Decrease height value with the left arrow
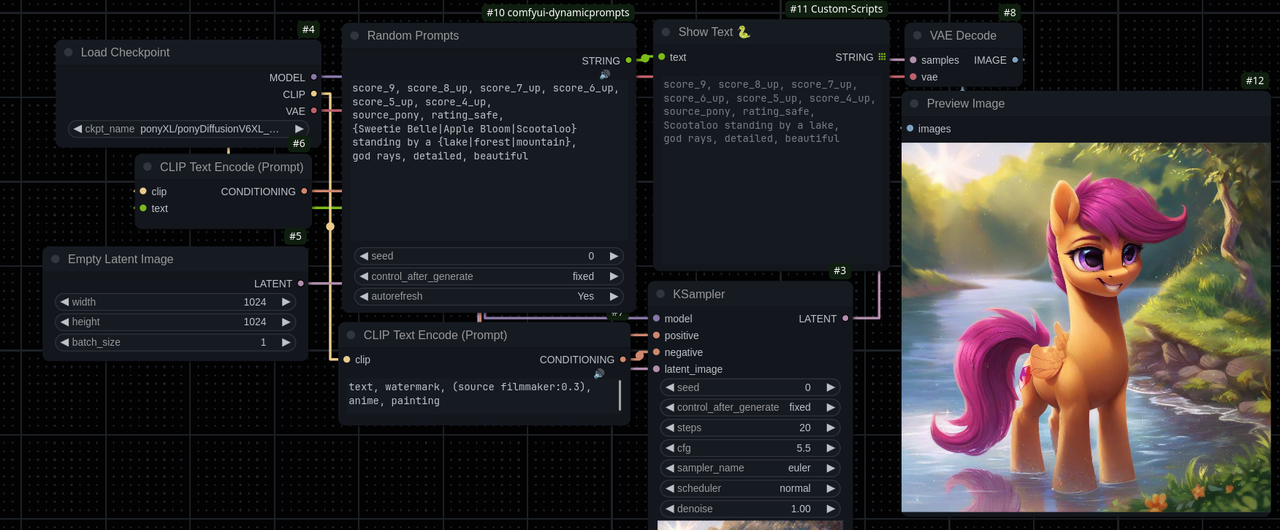 [64, 322]
